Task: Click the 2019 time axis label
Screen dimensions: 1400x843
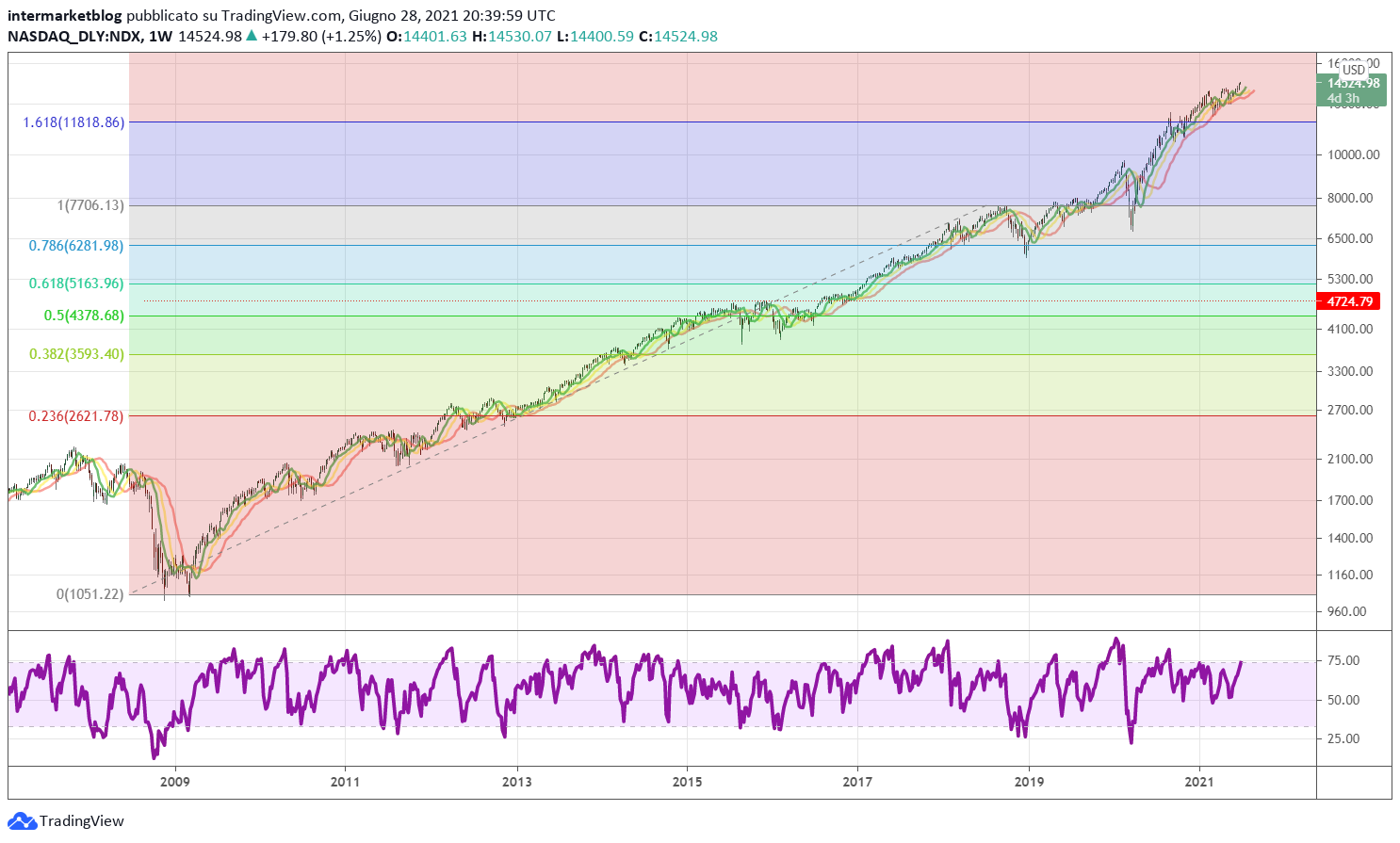Action: [x=1029, y=782]
